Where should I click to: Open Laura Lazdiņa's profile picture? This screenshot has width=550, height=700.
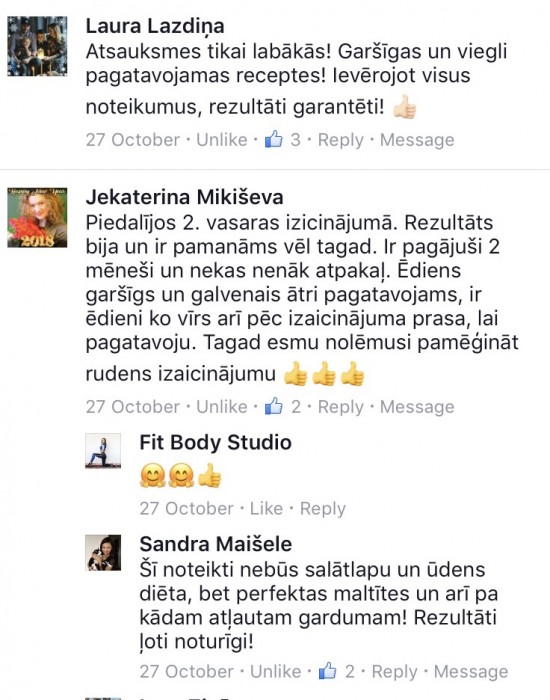click(x=38, y=46)
